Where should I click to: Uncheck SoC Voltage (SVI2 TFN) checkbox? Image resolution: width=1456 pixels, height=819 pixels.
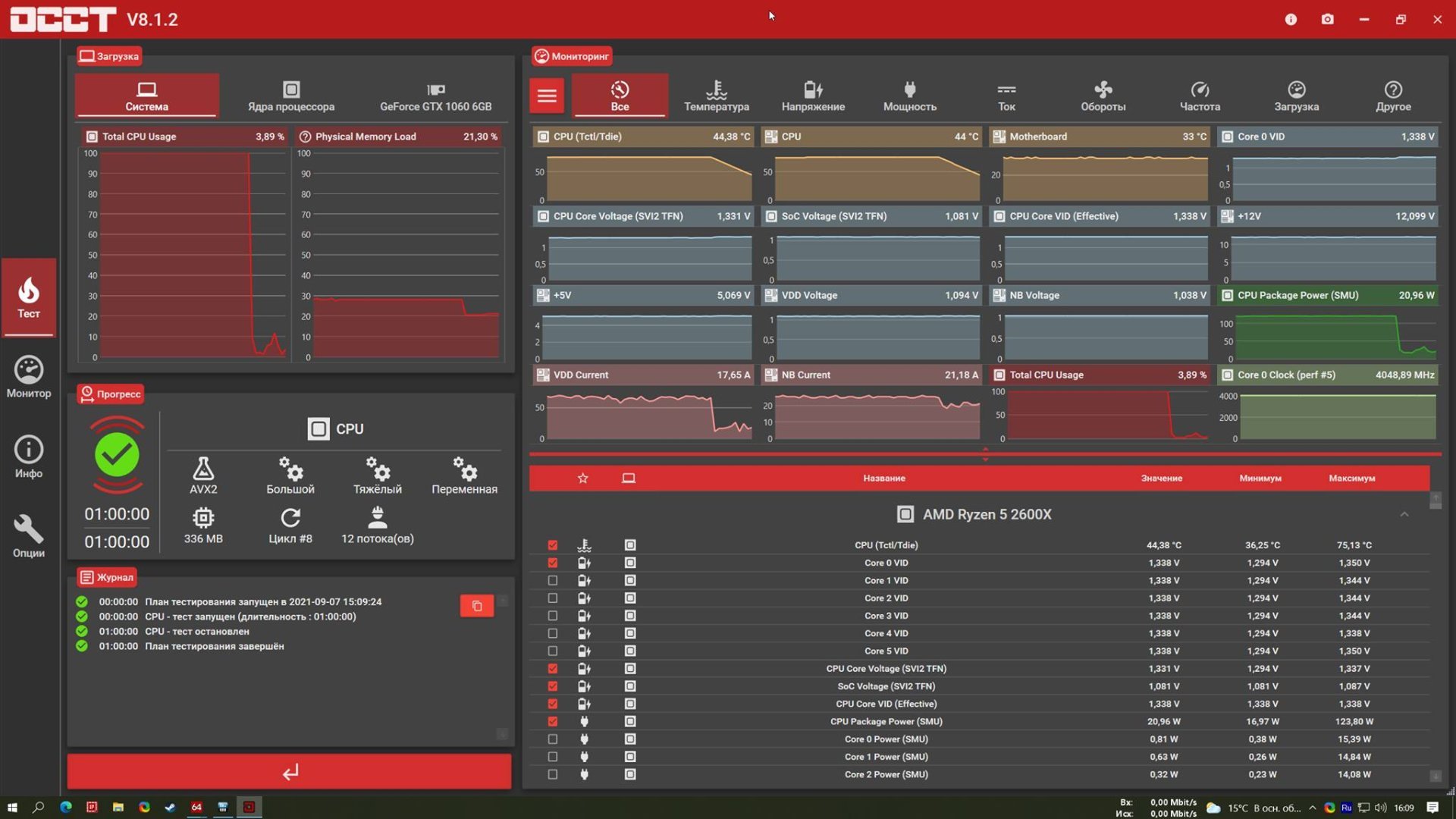pyautogui.click(x=553, y=686)
